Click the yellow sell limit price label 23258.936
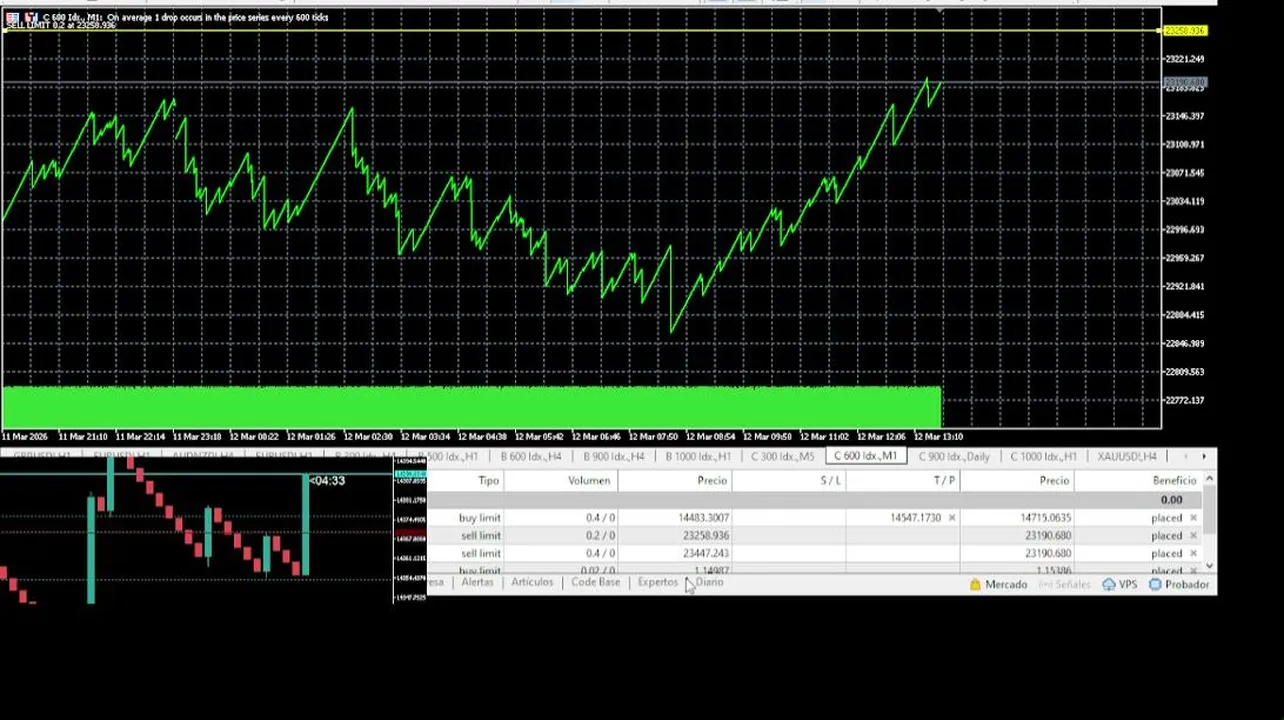This screenshot has width=1284, height=720. pos(1186,31)
